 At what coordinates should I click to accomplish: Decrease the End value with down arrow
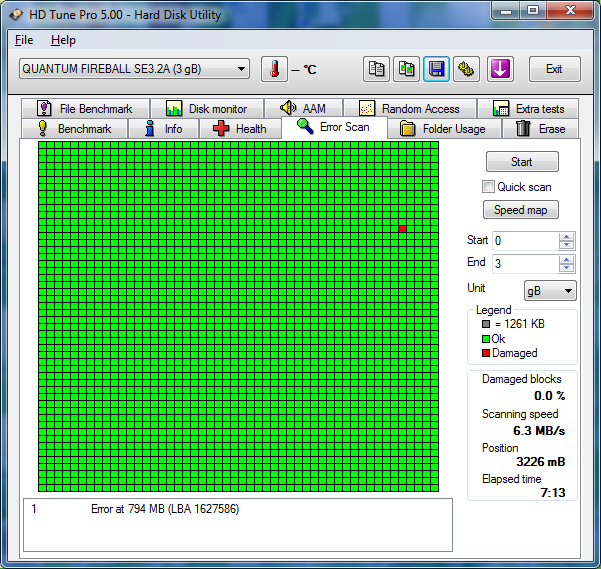567,269
